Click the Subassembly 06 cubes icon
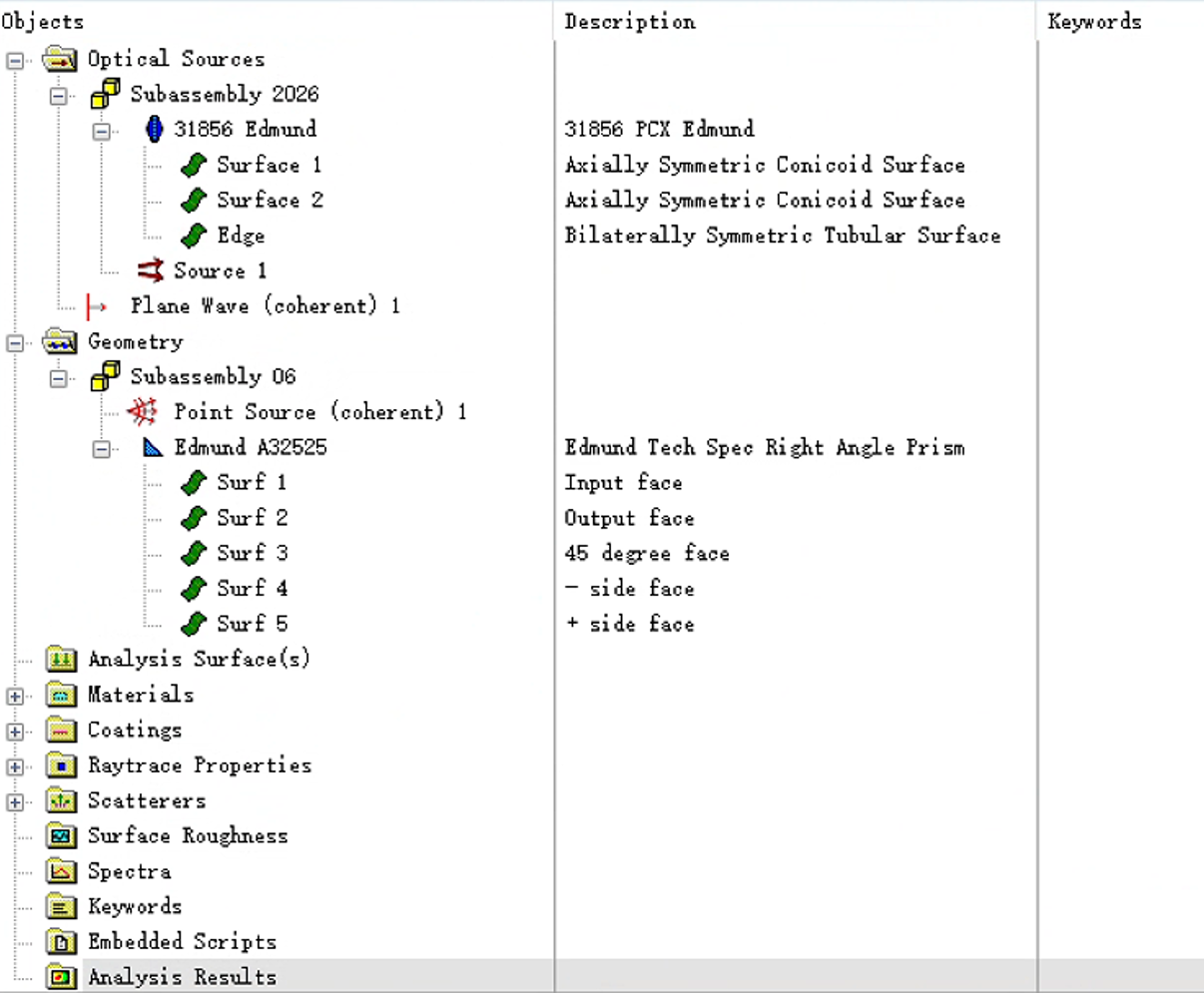 105,376
